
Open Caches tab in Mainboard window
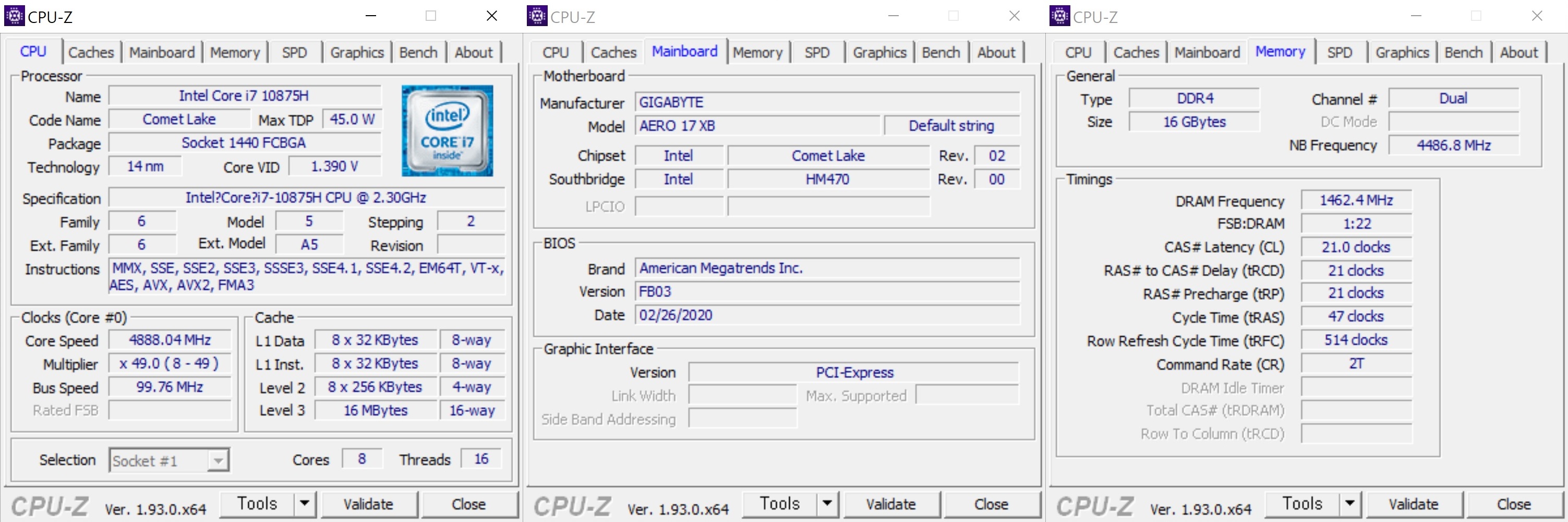click(613, 52)
